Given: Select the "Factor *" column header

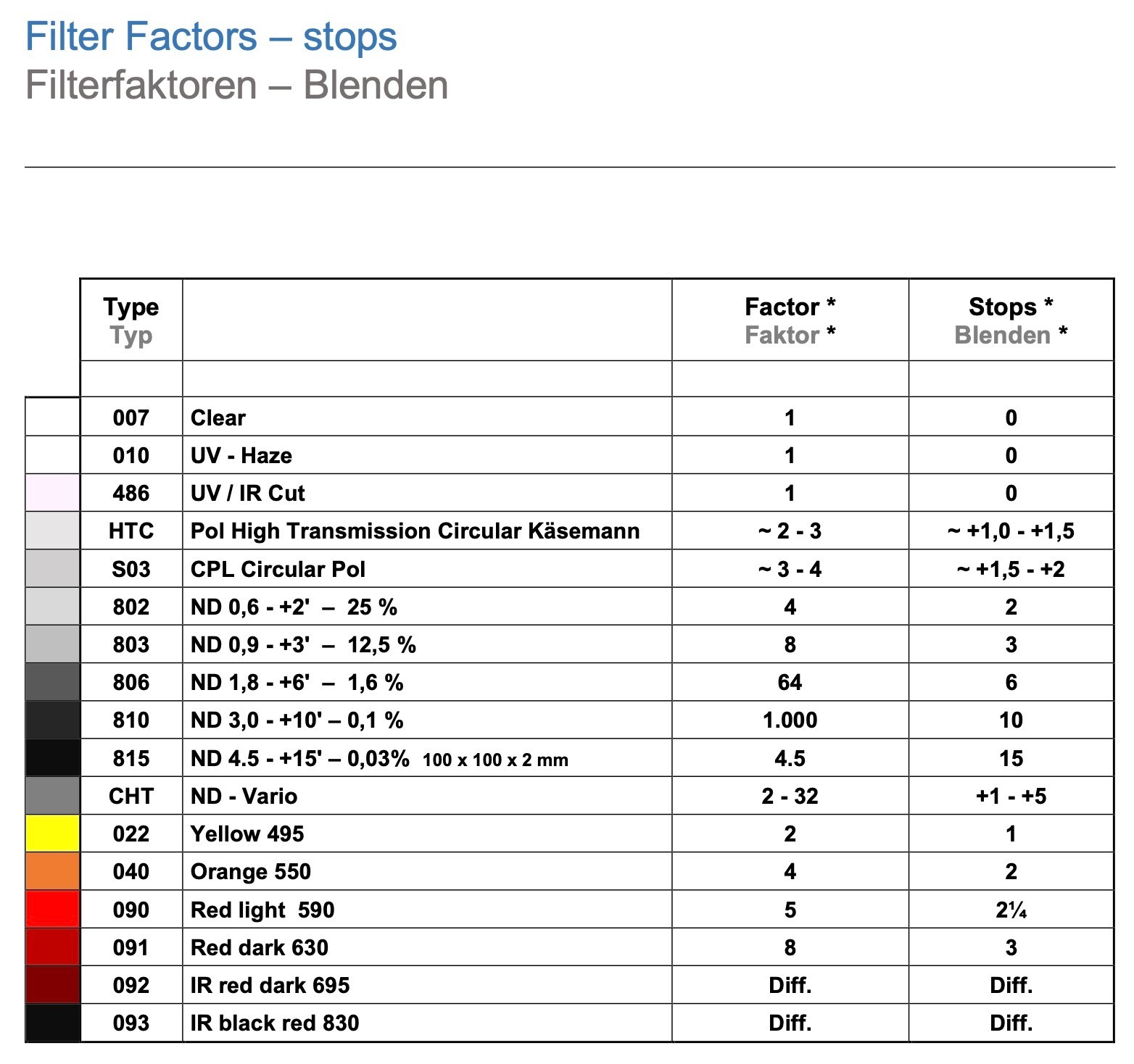Looking at the screenshot, I should tap(790, 307).
